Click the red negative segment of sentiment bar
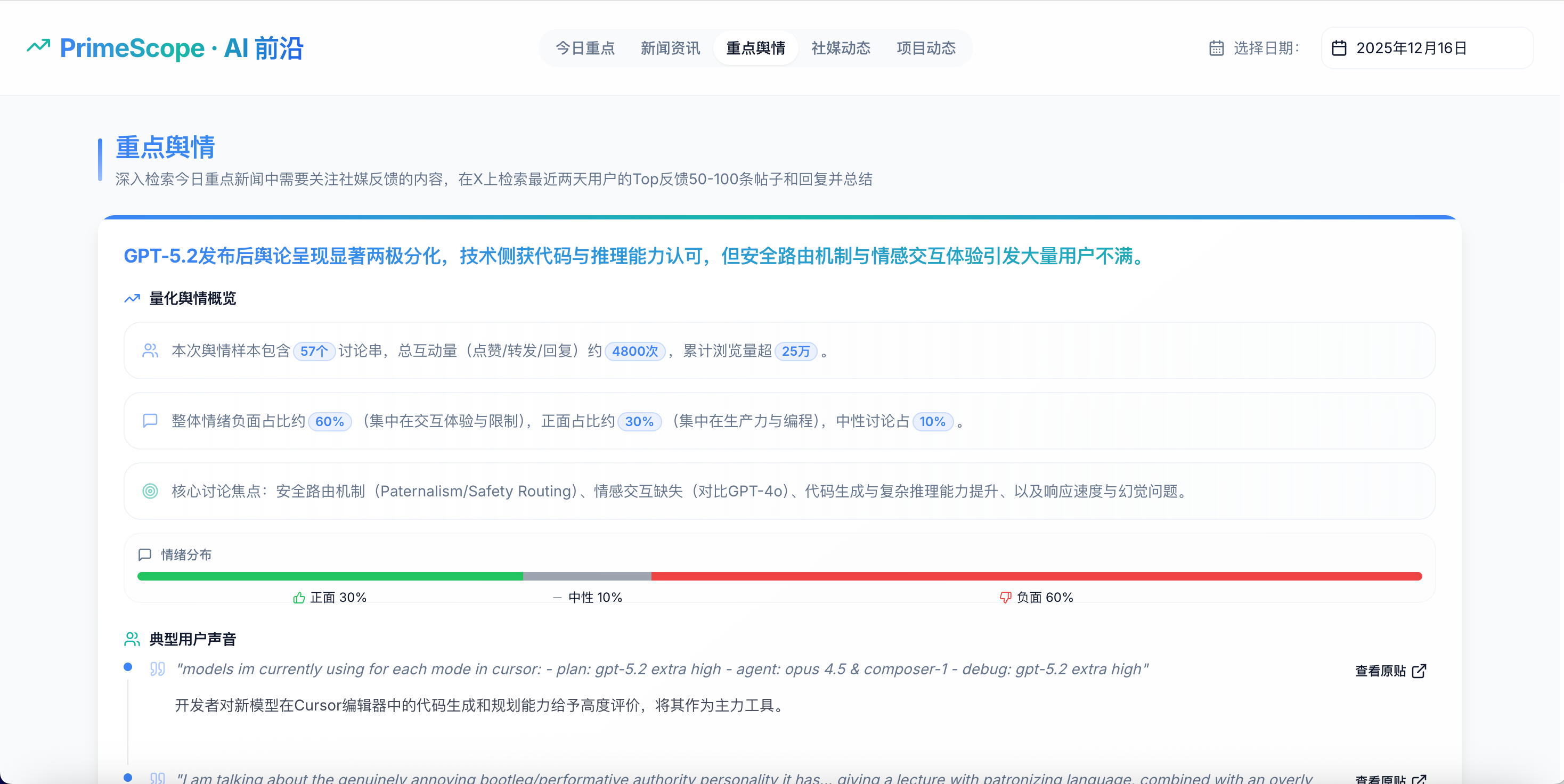1564x784 pixels. [x=1037, y=576]
